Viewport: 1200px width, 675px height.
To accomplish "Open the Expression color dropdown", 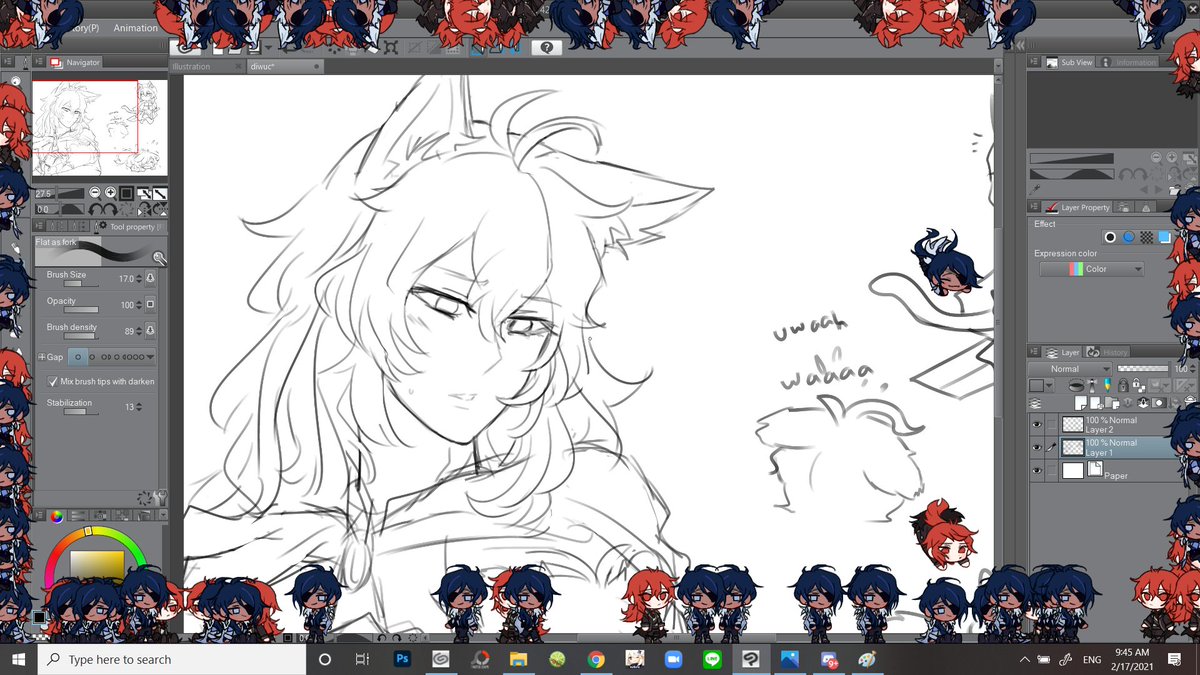I will [x=1095, y=268].
